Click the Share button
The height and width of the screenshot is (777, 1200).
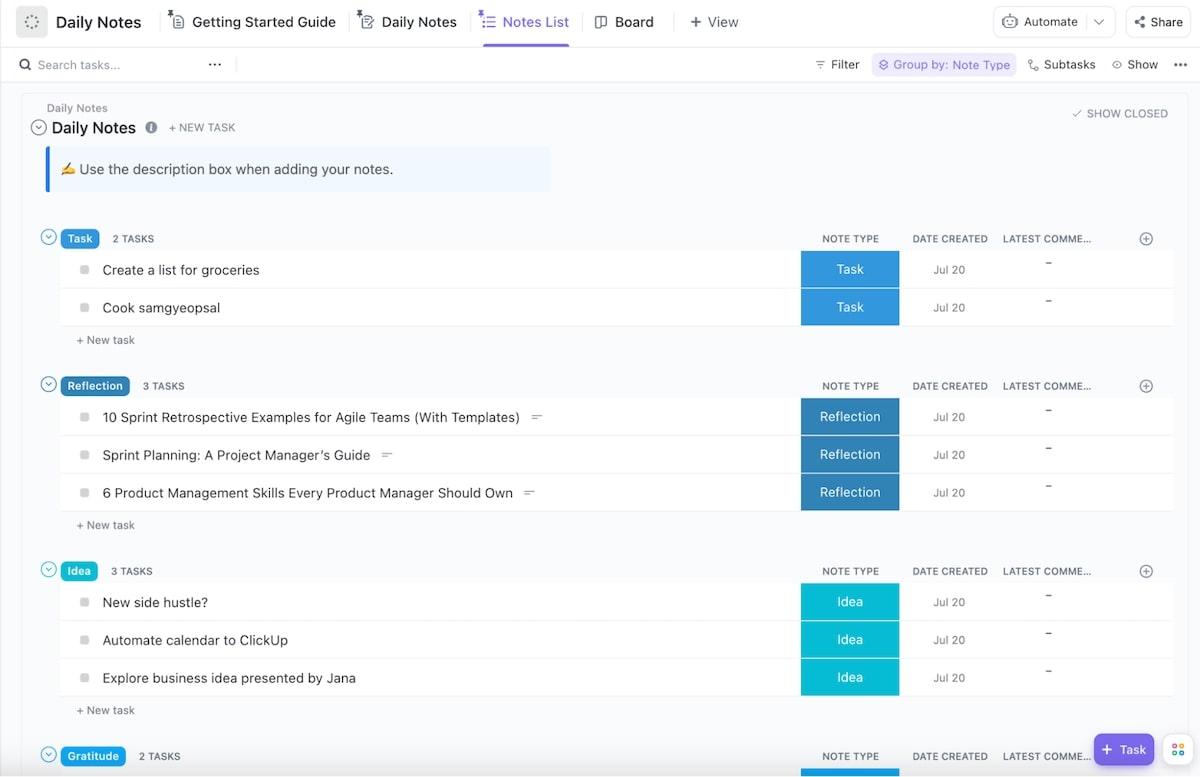1157,22
